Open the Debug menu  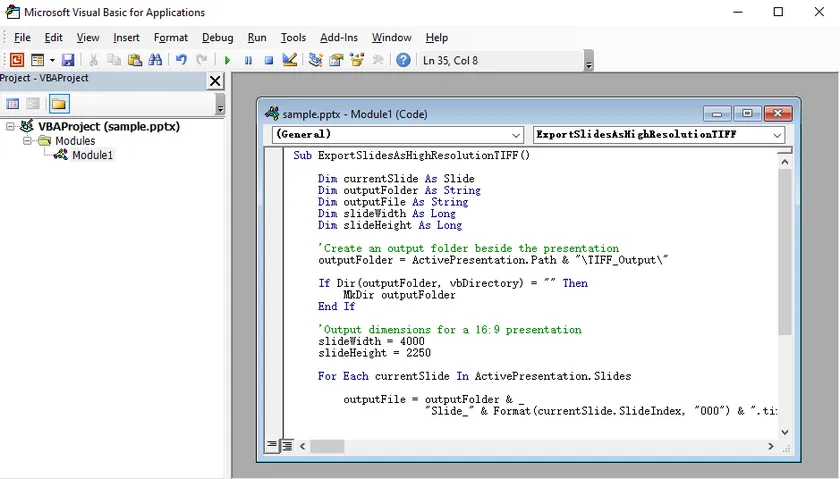tap(218, 38)
